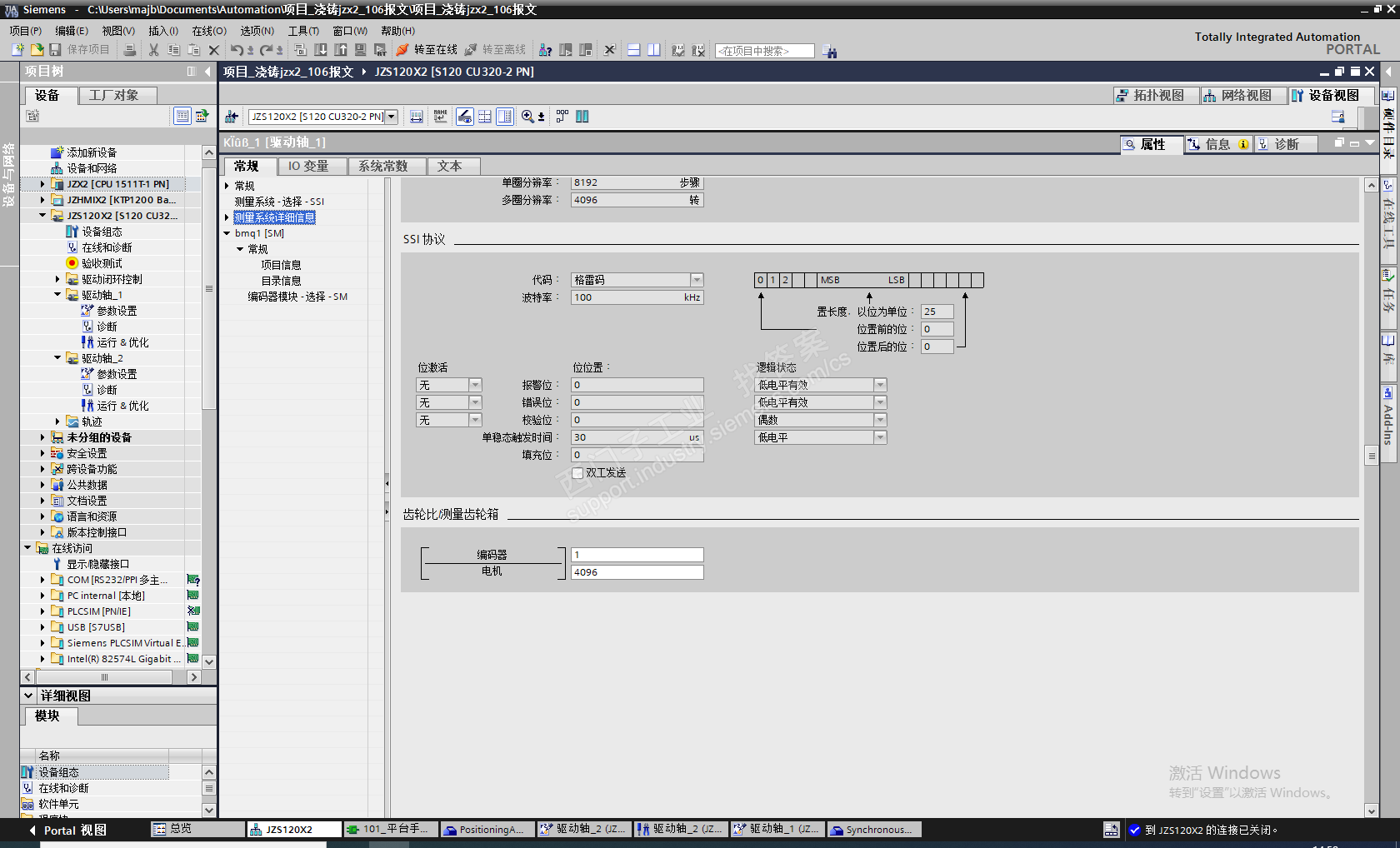Open the 在线(O) menu
Image resolution: width=1400 pixels, height=848 pixels.
(x=209, y=31)
